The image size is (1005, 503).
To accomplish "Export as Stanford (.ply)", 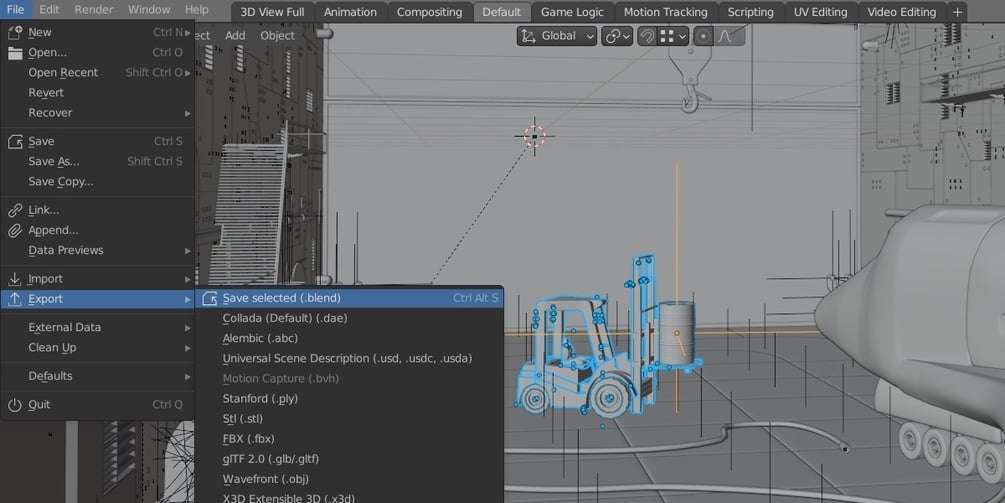I will click(349, 399).
